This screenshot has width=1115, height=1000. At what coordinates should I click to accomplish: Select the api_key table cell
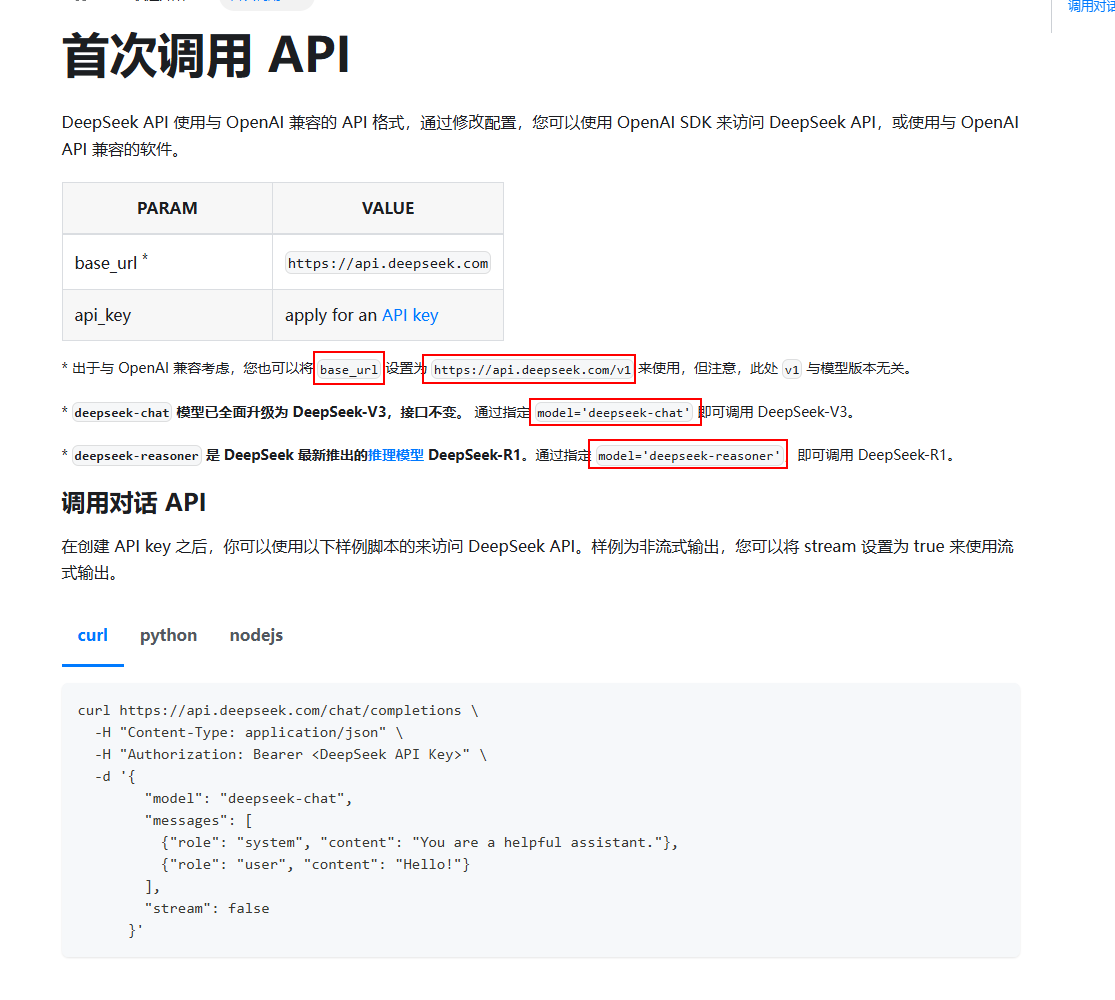[167, 315]
